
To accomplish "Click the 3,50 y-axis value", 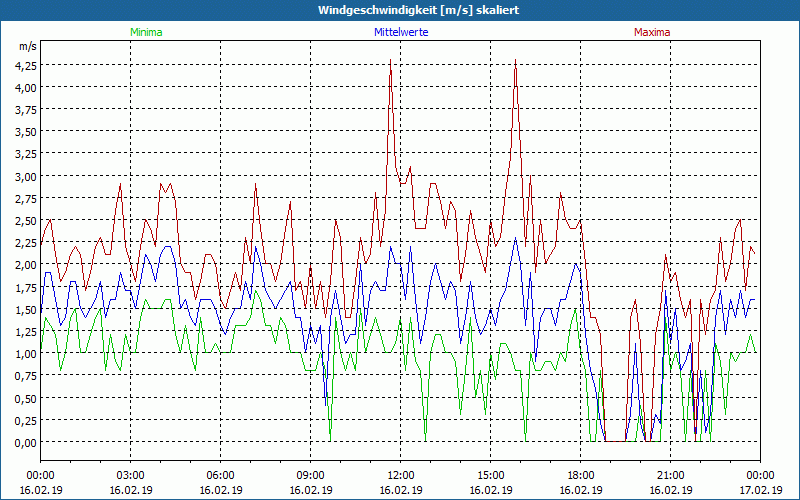I will [26, 132].
